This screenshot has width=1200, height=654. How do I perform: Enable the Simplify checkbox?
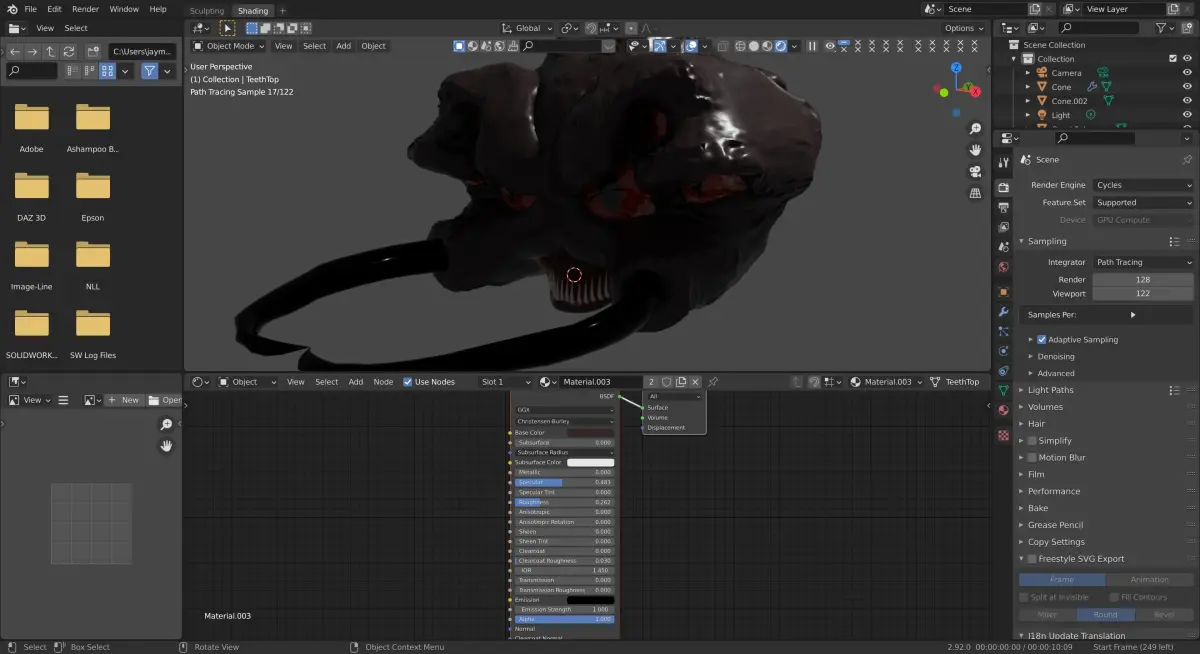coord(1031,441)
